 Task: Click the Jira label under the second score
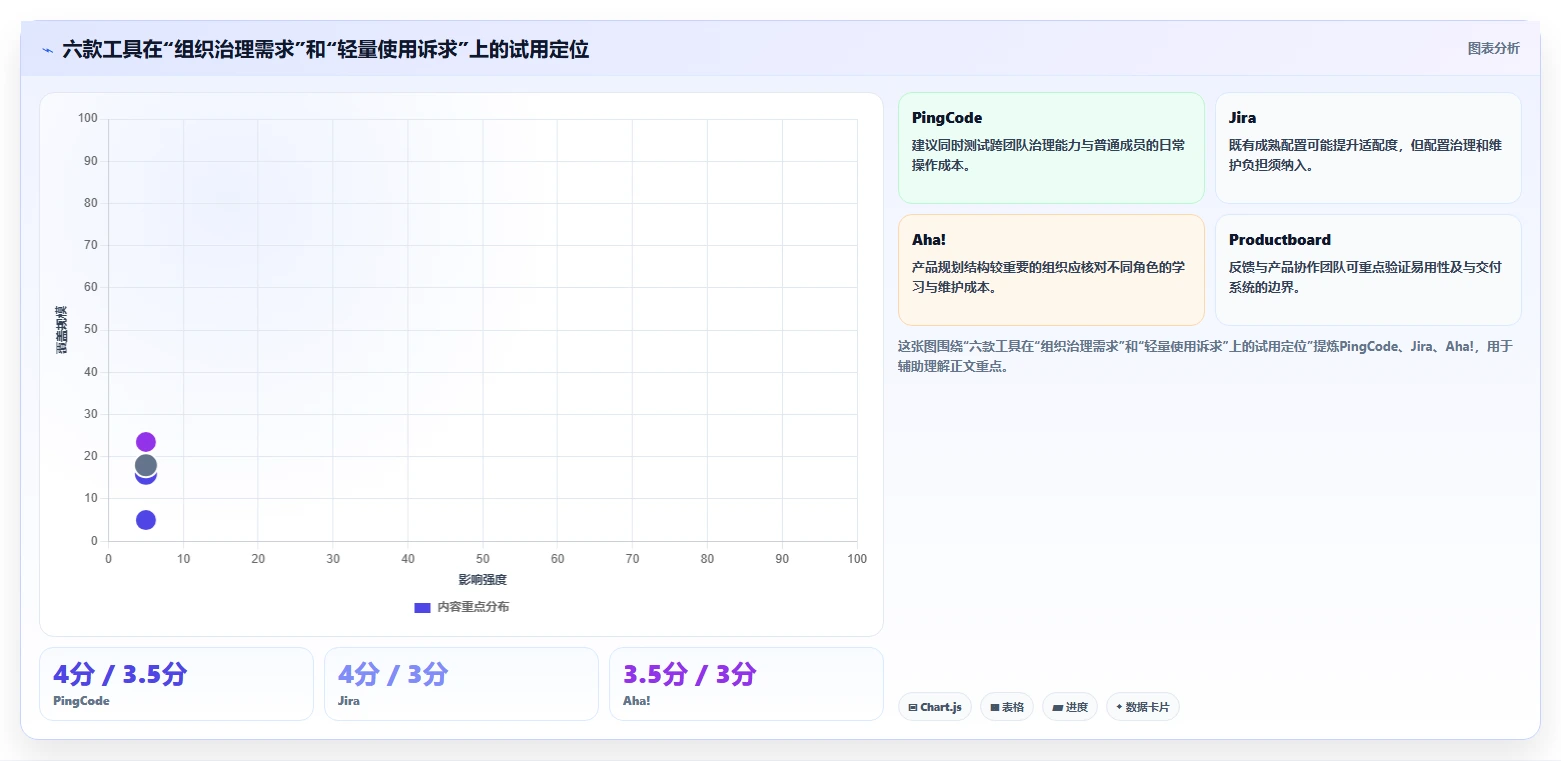tap(349, 701)
